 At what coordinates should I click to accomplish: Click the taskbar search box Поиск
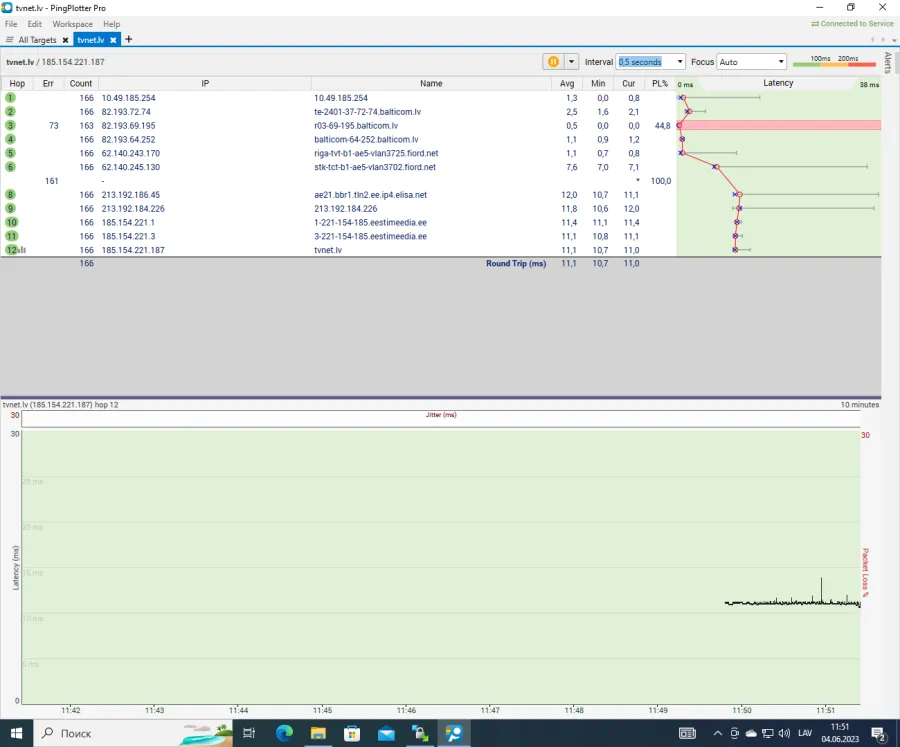pos(133,733)
